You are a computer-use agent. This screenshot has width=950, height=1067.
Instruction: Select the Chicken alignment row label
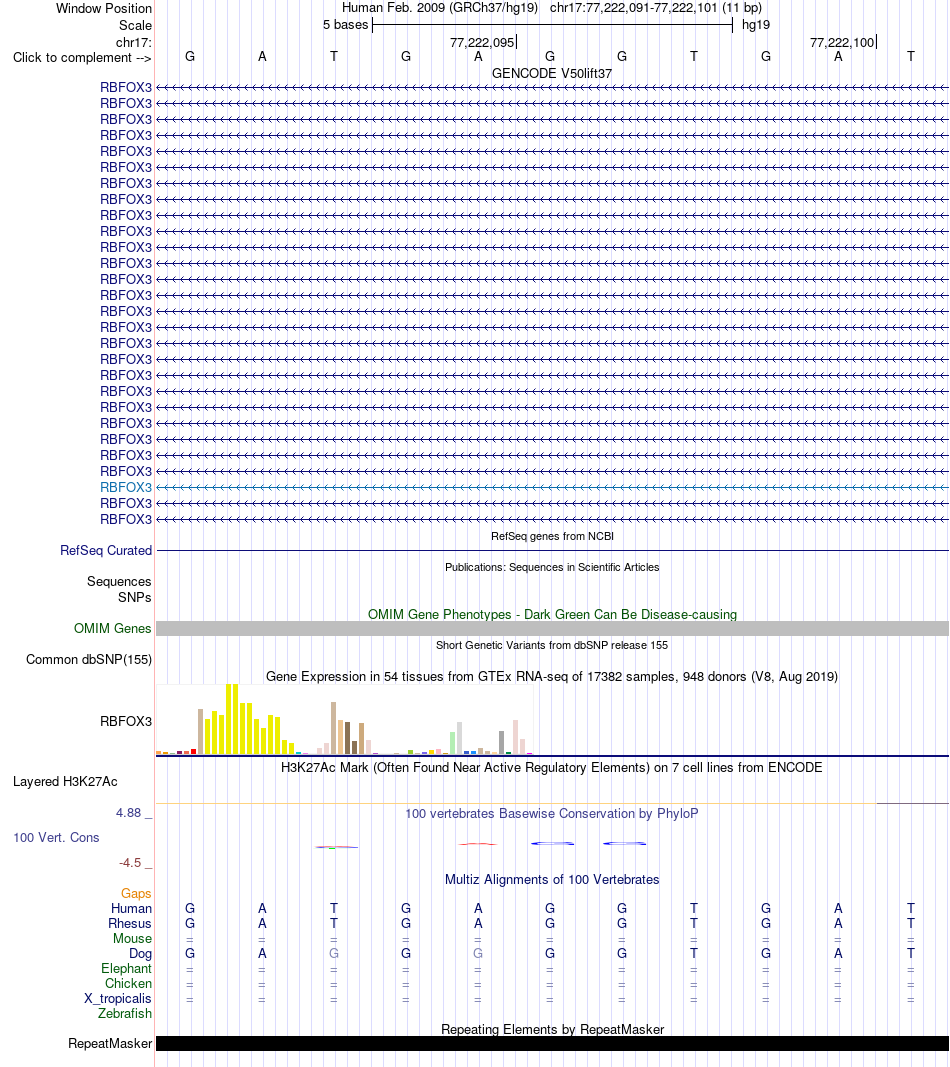tap(129, 983)
